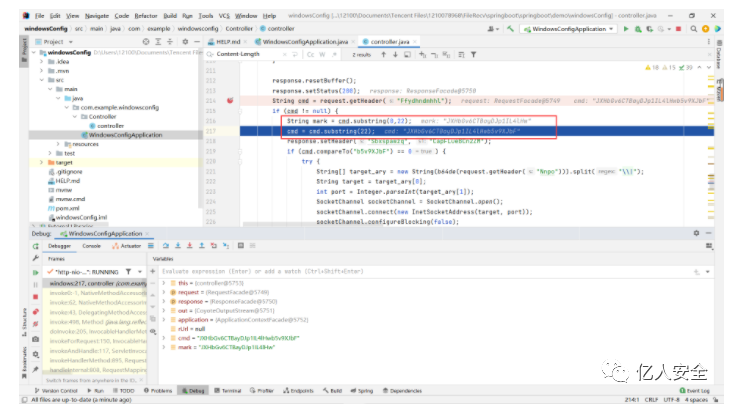Expand the .idea folder in project tree

point(42,62)
